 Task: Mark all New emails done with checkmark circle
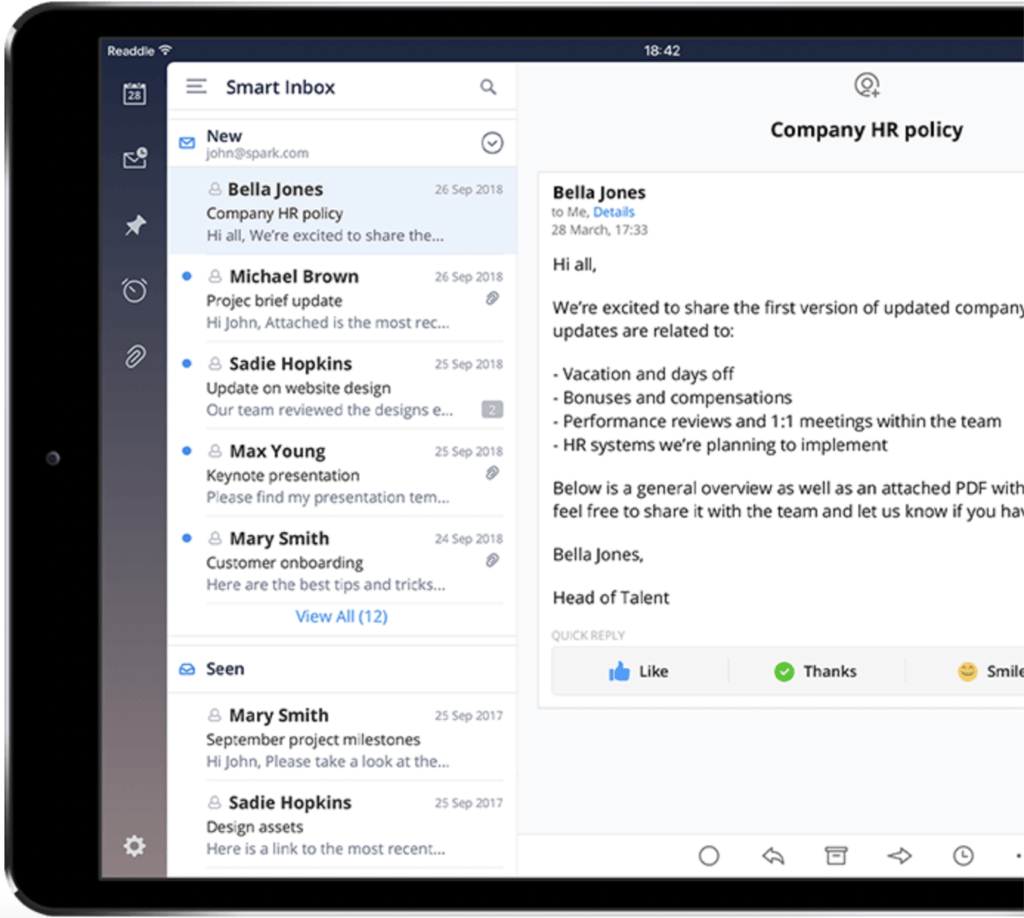pos(492,142)
